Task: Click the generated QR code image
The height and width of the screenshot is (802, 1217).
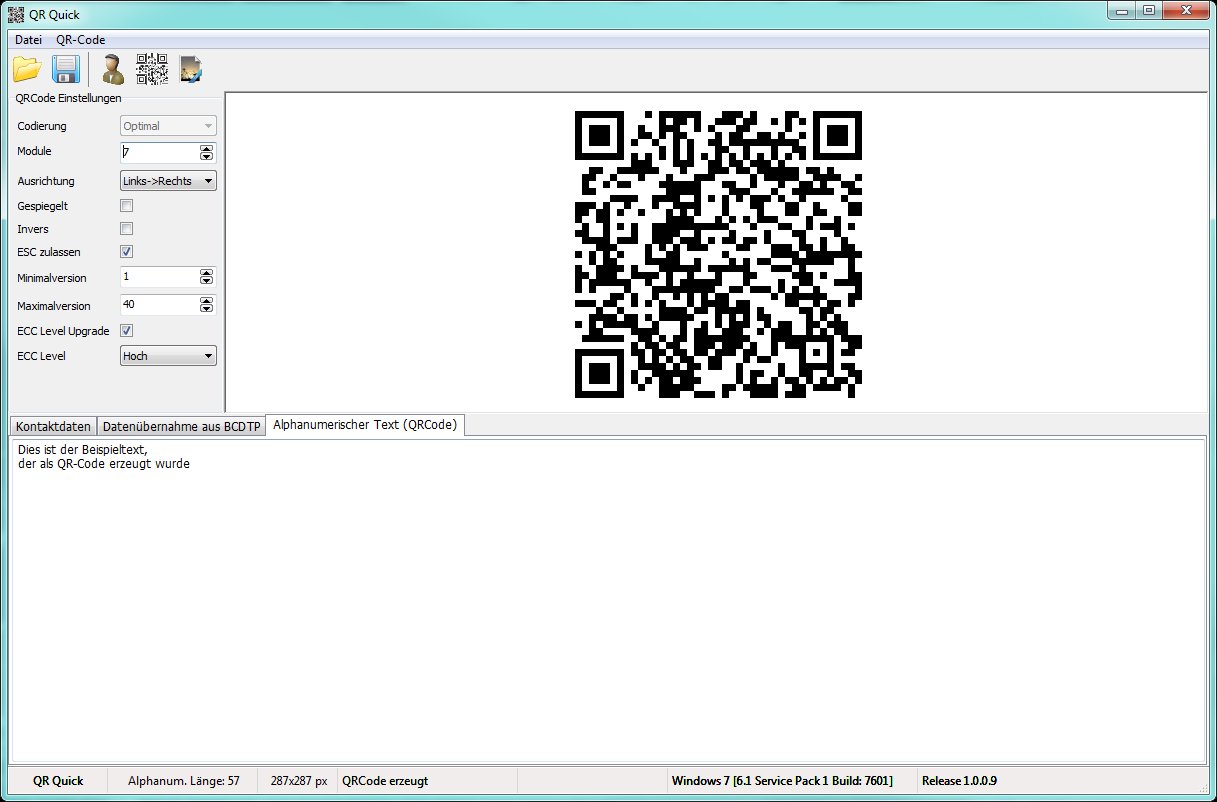Action: pyautogui.click(x=718, y=254)
